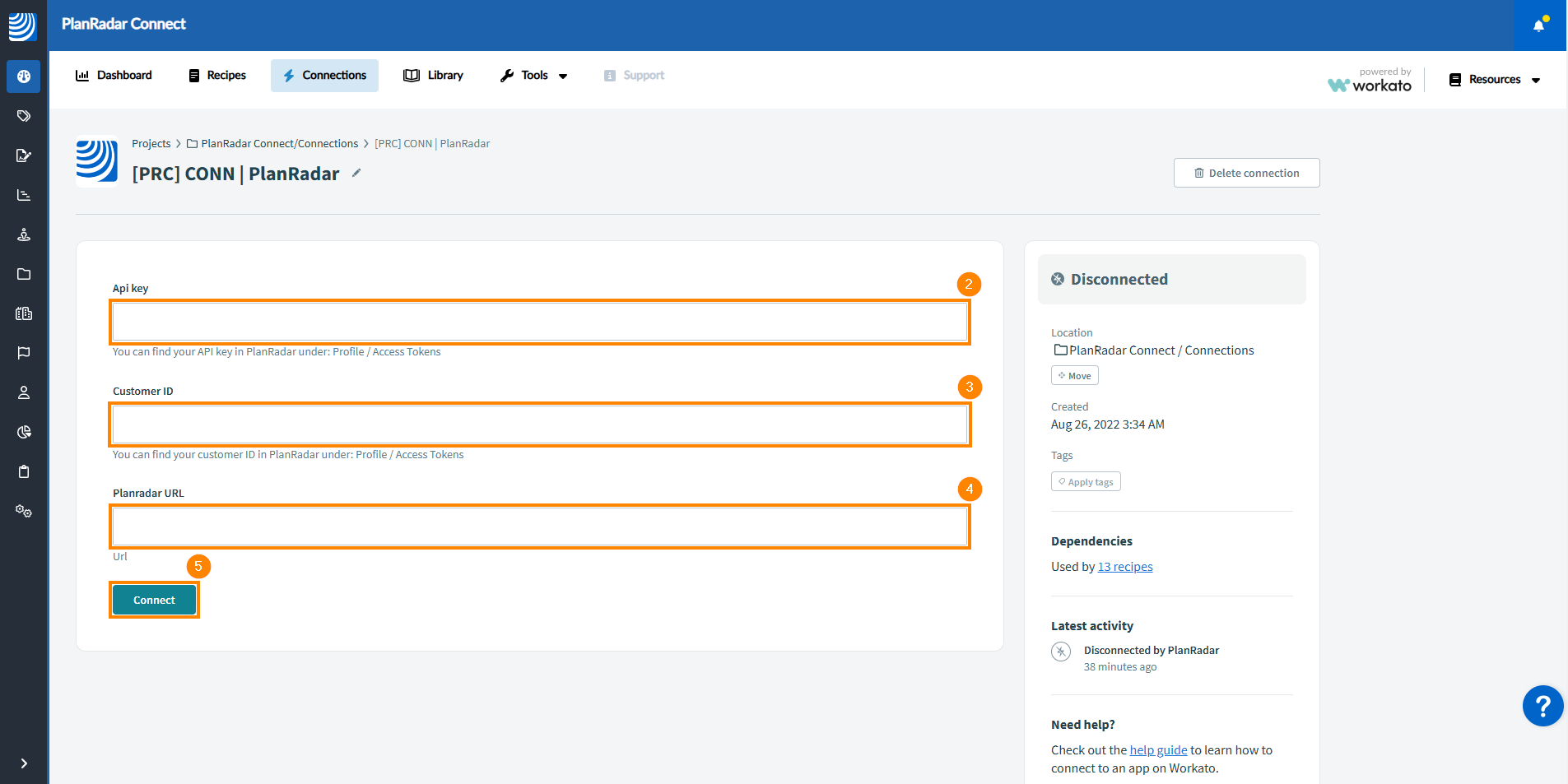Expand the Resources dropdown
Viewport: 1568px width, 784px height.
1495,80
